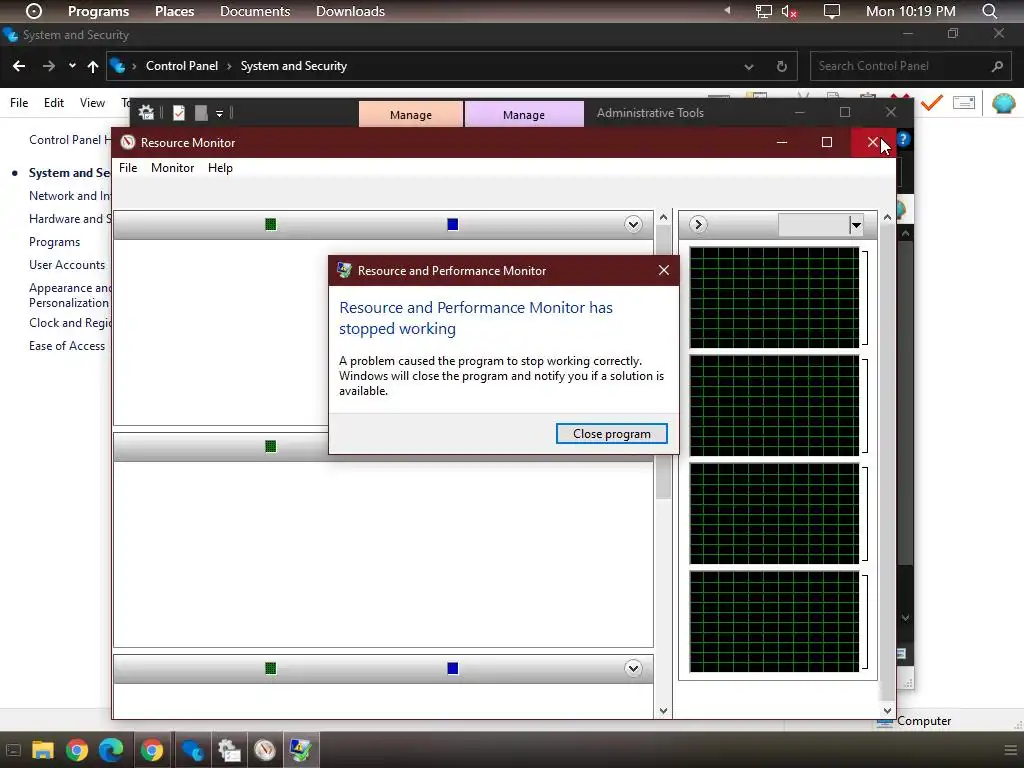Open Ease of Access in the sidebar
1024x768 pixels.
tap(67, 345)
